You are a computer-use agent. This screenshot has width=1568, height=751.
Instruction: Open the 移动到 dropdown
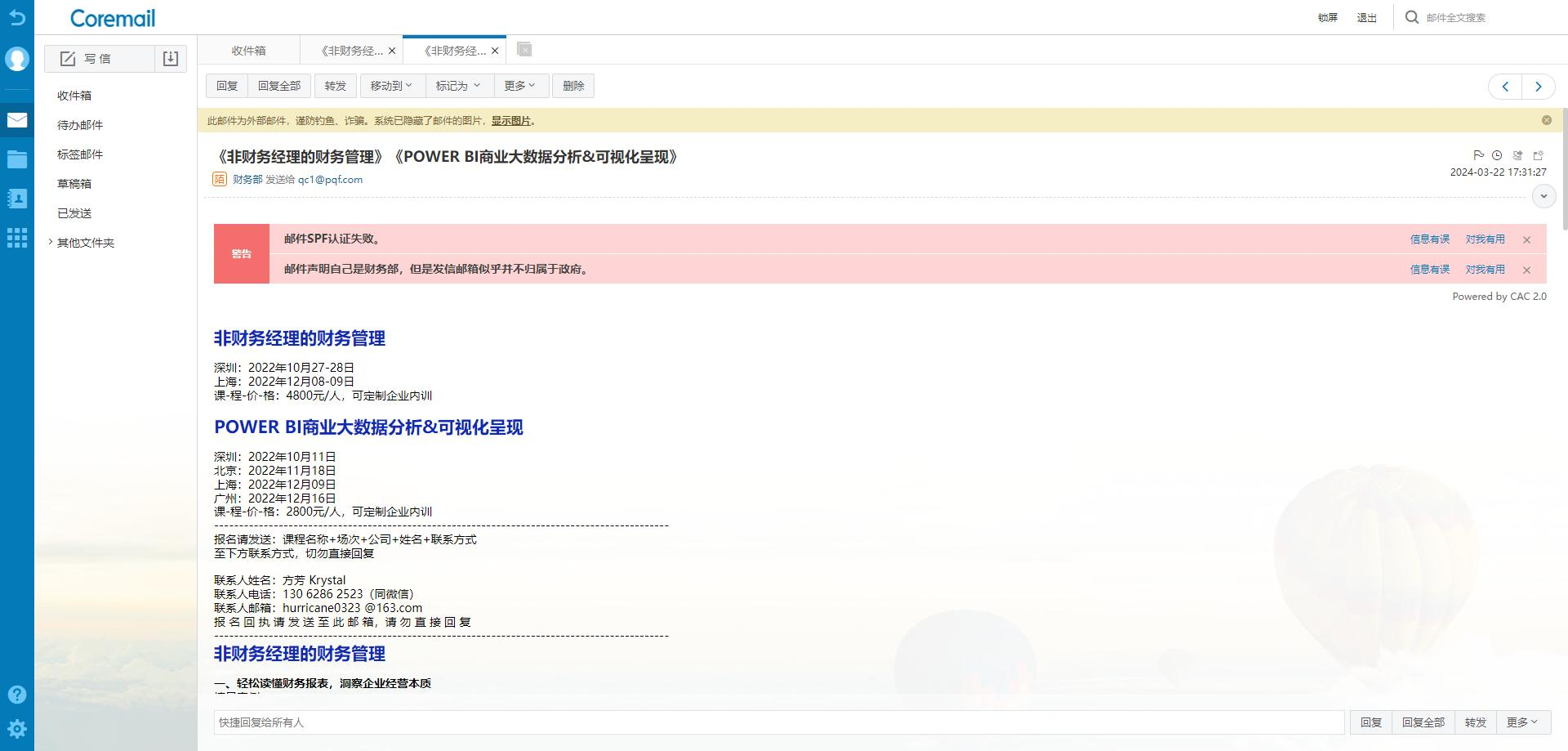[x=391, y=86]
